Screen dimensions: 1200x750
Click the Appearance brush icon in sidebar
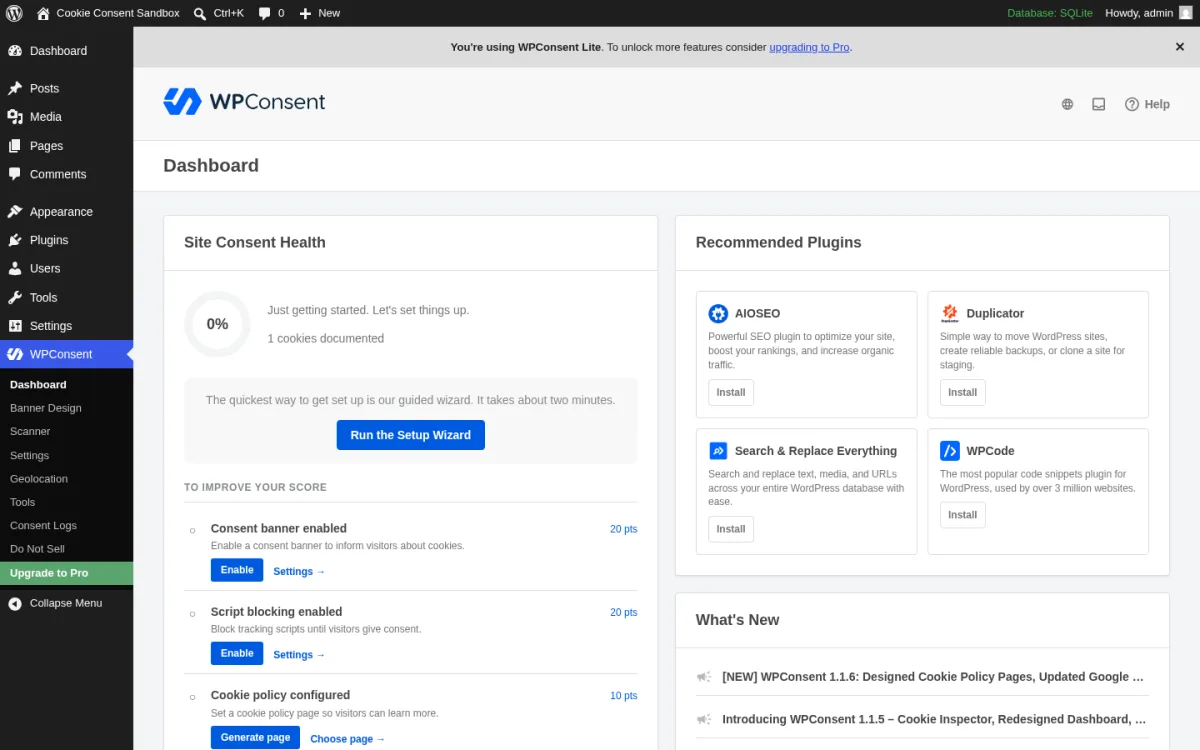click(x=15, y=212)
